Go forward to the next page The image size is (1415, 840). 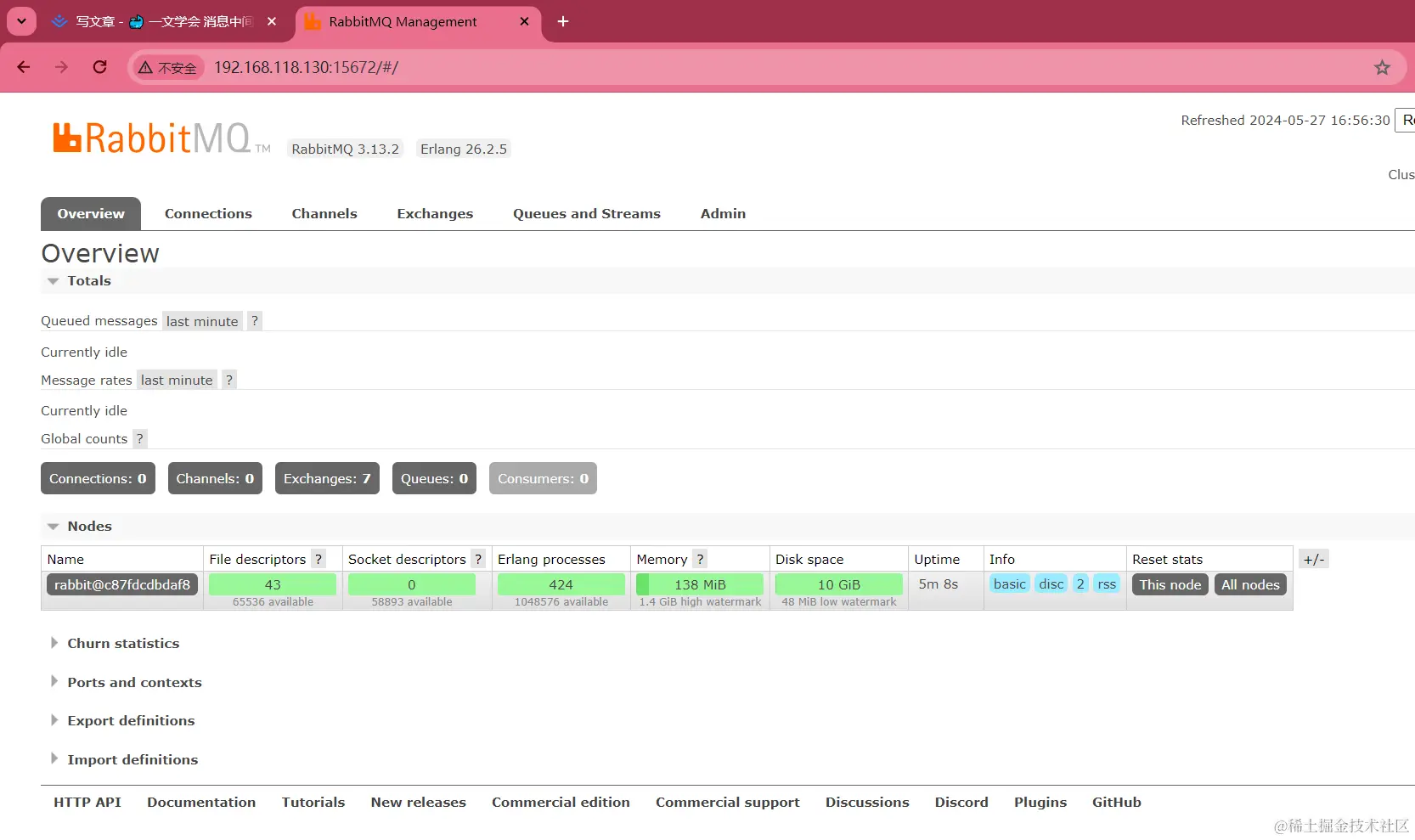tap(61, 67)
